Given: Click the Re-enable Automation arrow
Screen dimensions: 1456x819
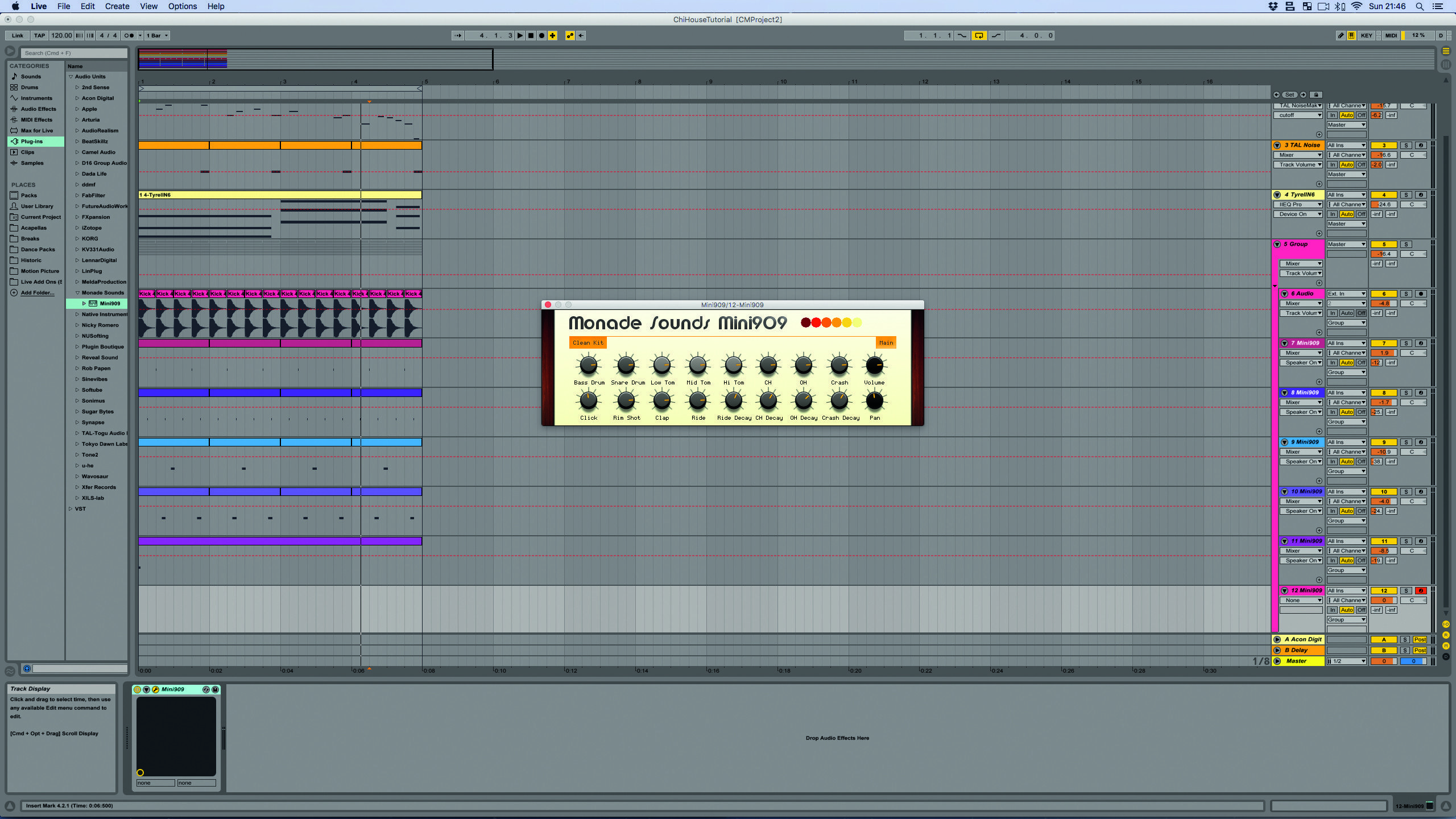Looking at the screenshot, I should [581, 35].
